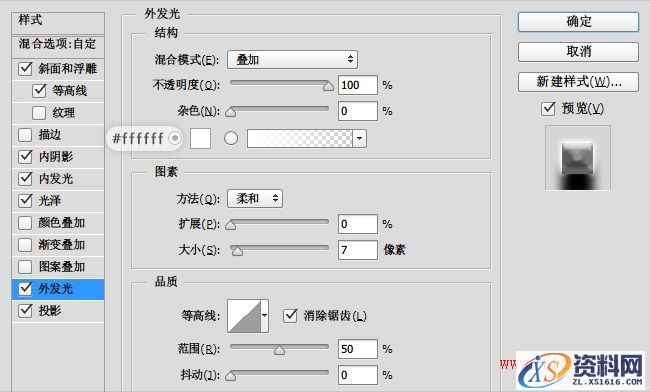Select the solid color radio button
650x392 pixels.
pyautogui.click(x=175, y=138)
